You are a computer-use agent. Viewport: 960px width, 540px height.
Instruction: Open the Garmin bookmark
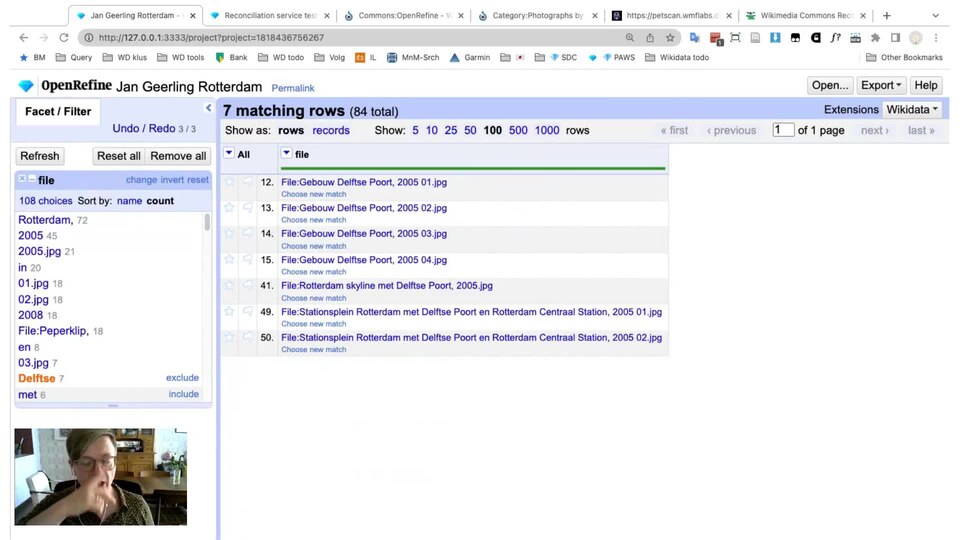(x=470, y=58)
